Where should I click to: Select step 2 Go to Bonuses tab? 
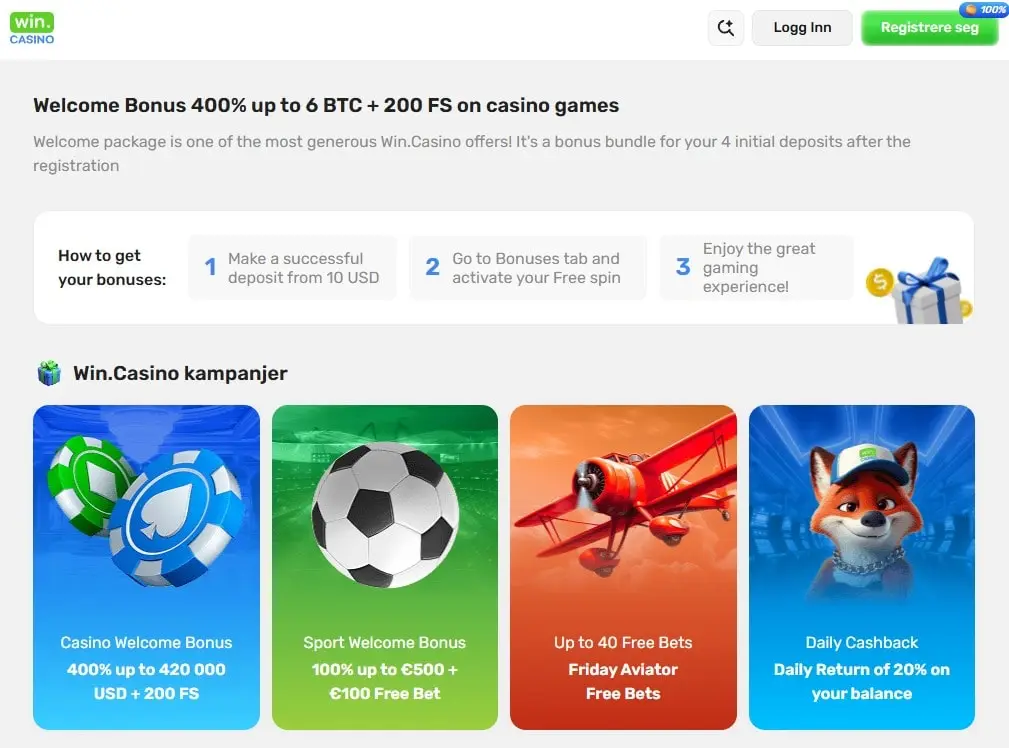528,268
